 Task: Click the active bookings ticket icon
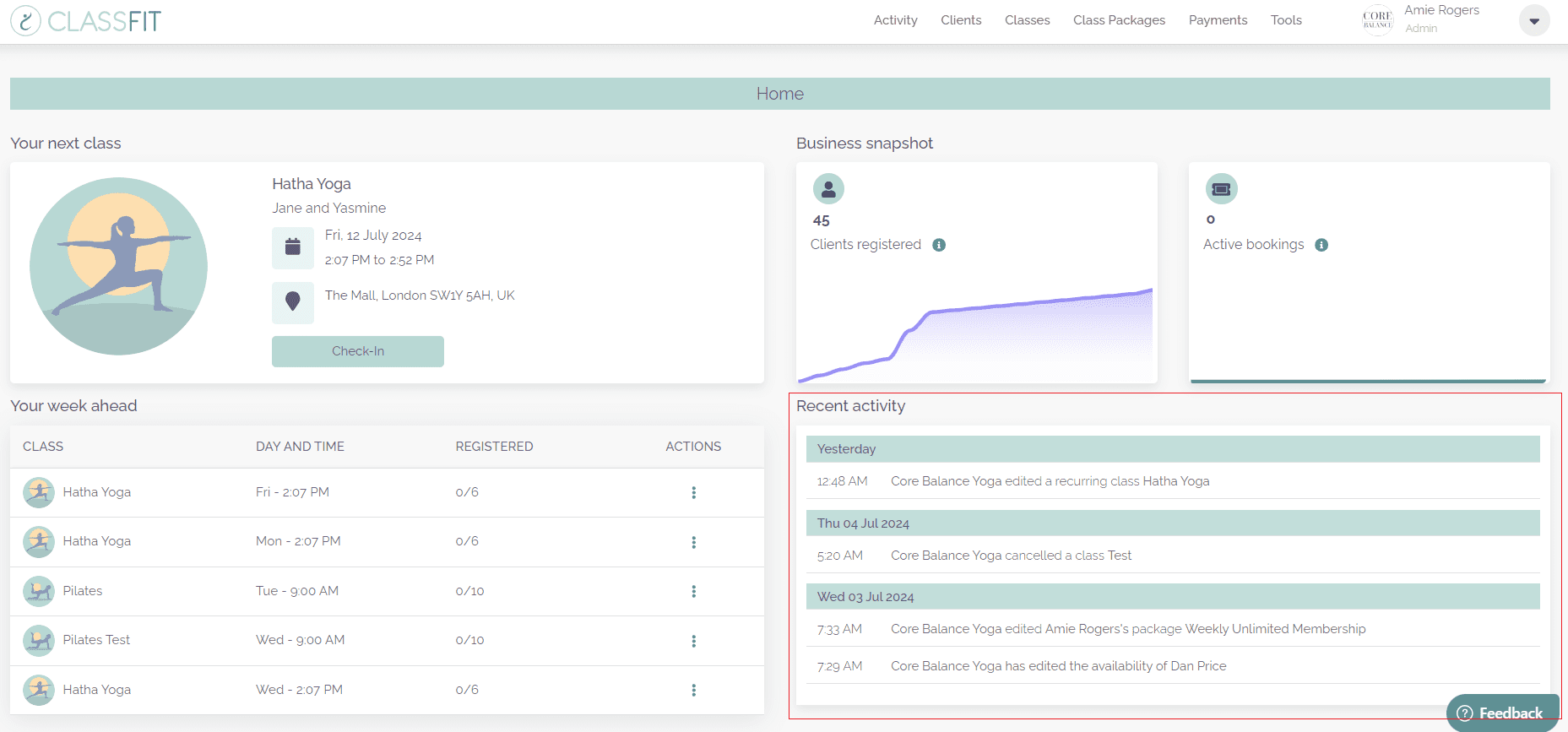[1221, 189]
